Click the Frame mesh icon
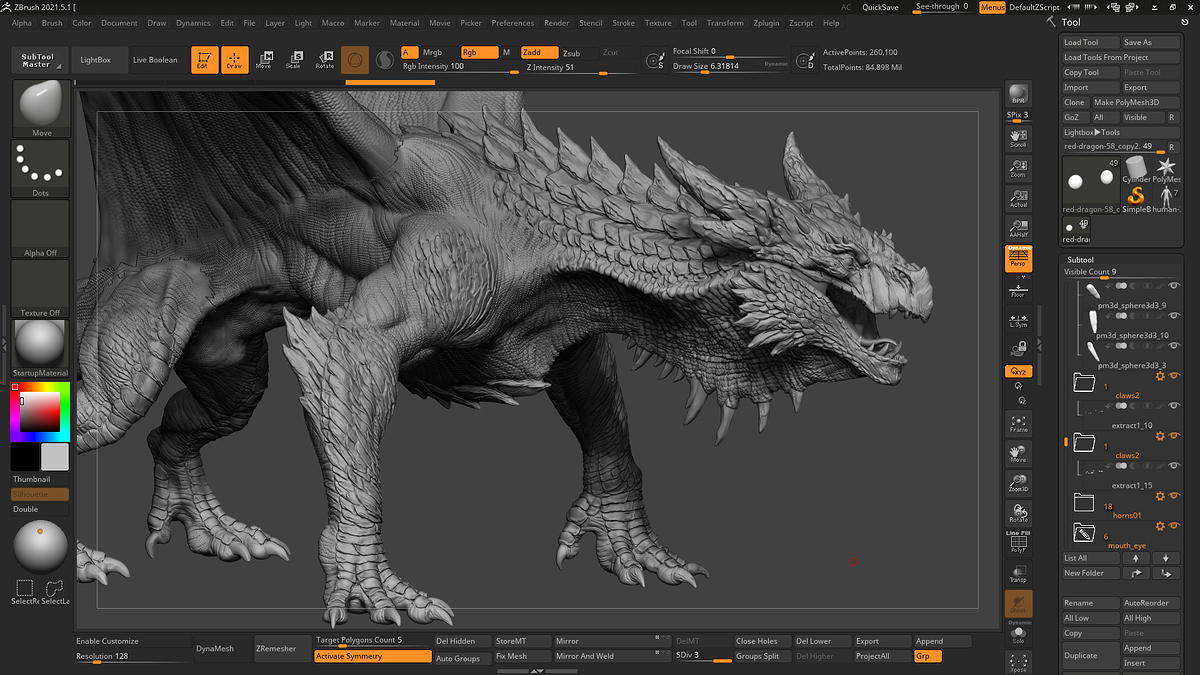Viewport: 1200px width, 675px height. [1018, 423]
